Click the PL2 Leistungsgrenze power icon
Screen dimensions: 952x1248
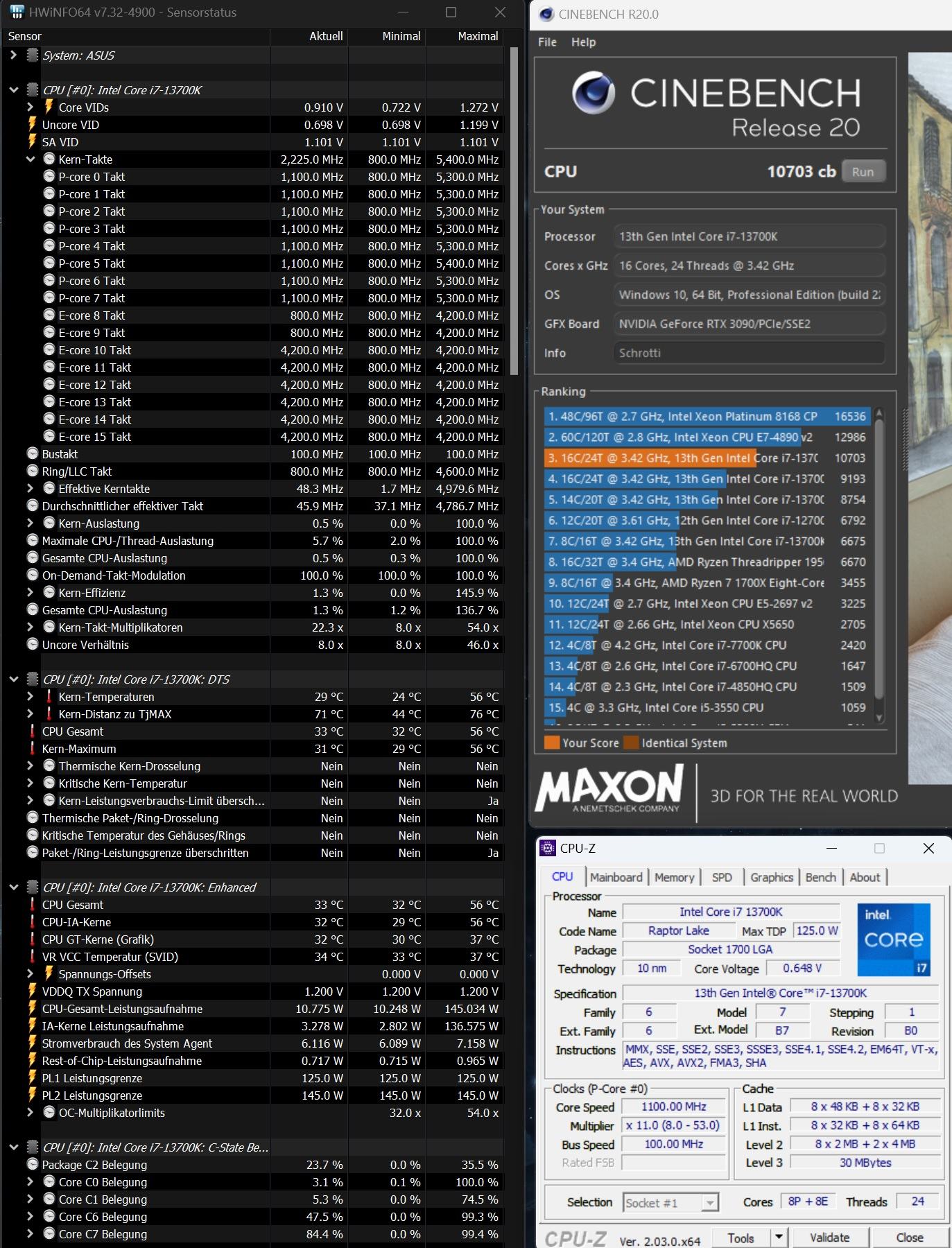point(32,1095)
